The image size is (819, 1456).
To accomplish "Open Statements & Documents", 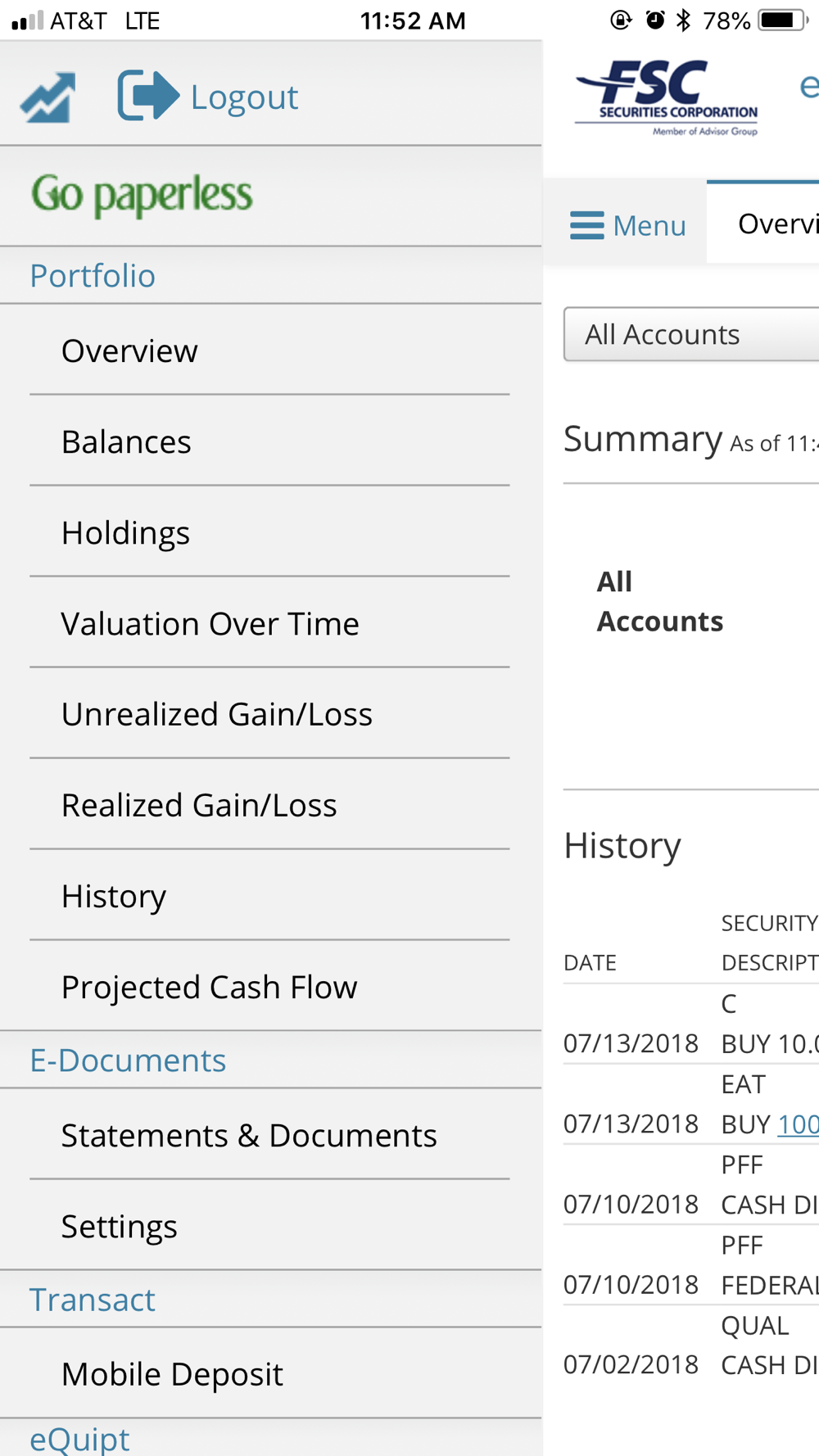I will click(249, 1136).
